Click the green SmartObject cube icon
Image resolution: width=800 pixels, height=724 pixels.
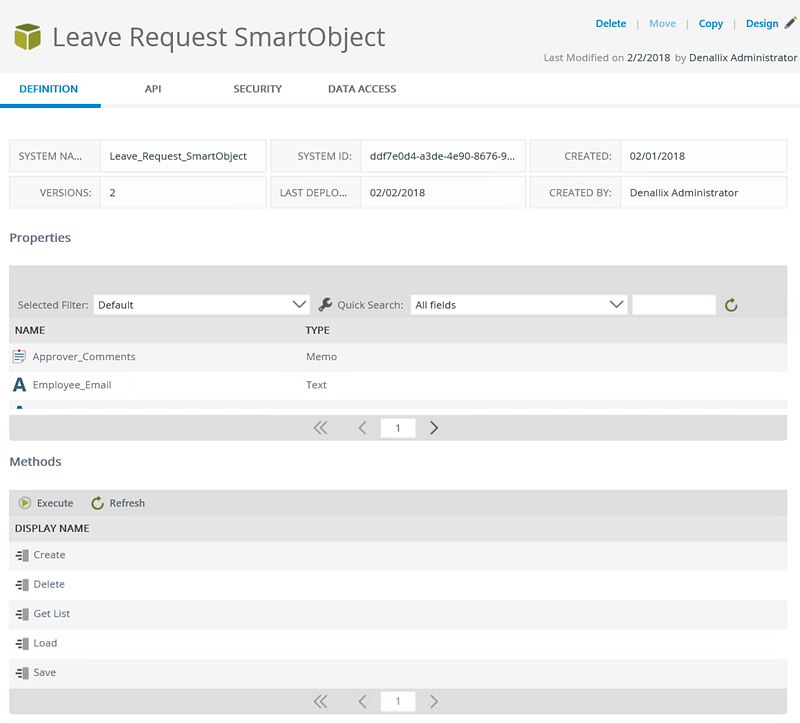[28, 37]
